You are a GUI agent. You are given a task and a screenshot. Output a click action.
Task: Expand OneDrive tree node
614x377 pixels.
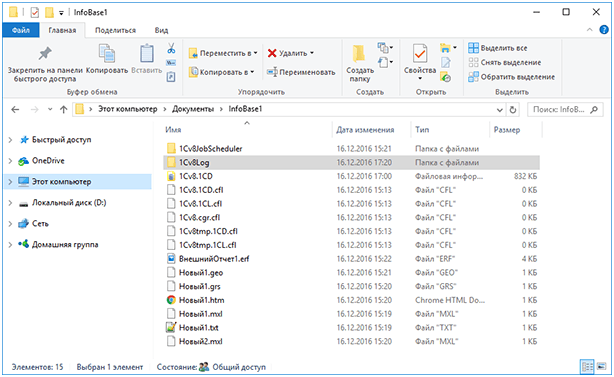[10, 161]
